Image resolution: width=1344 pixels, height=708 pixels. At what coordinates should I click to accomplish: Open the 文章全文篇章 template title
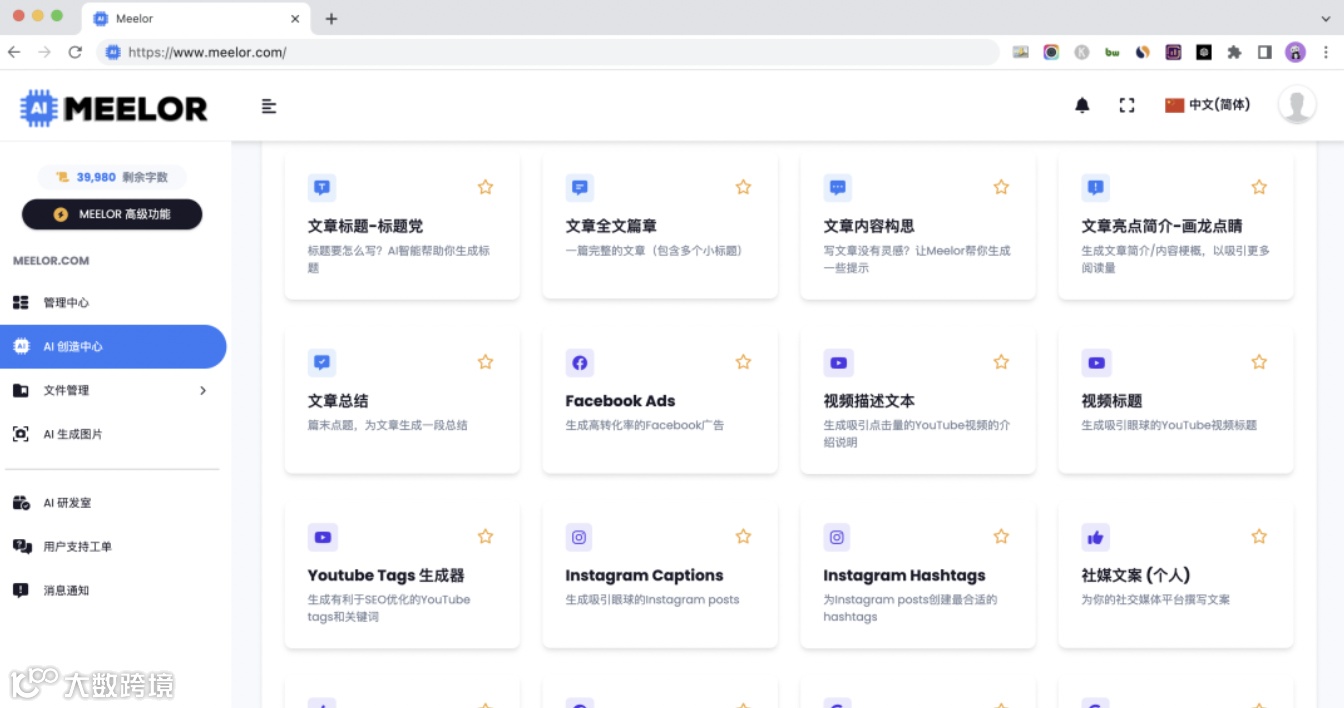[x=611, y=226]
